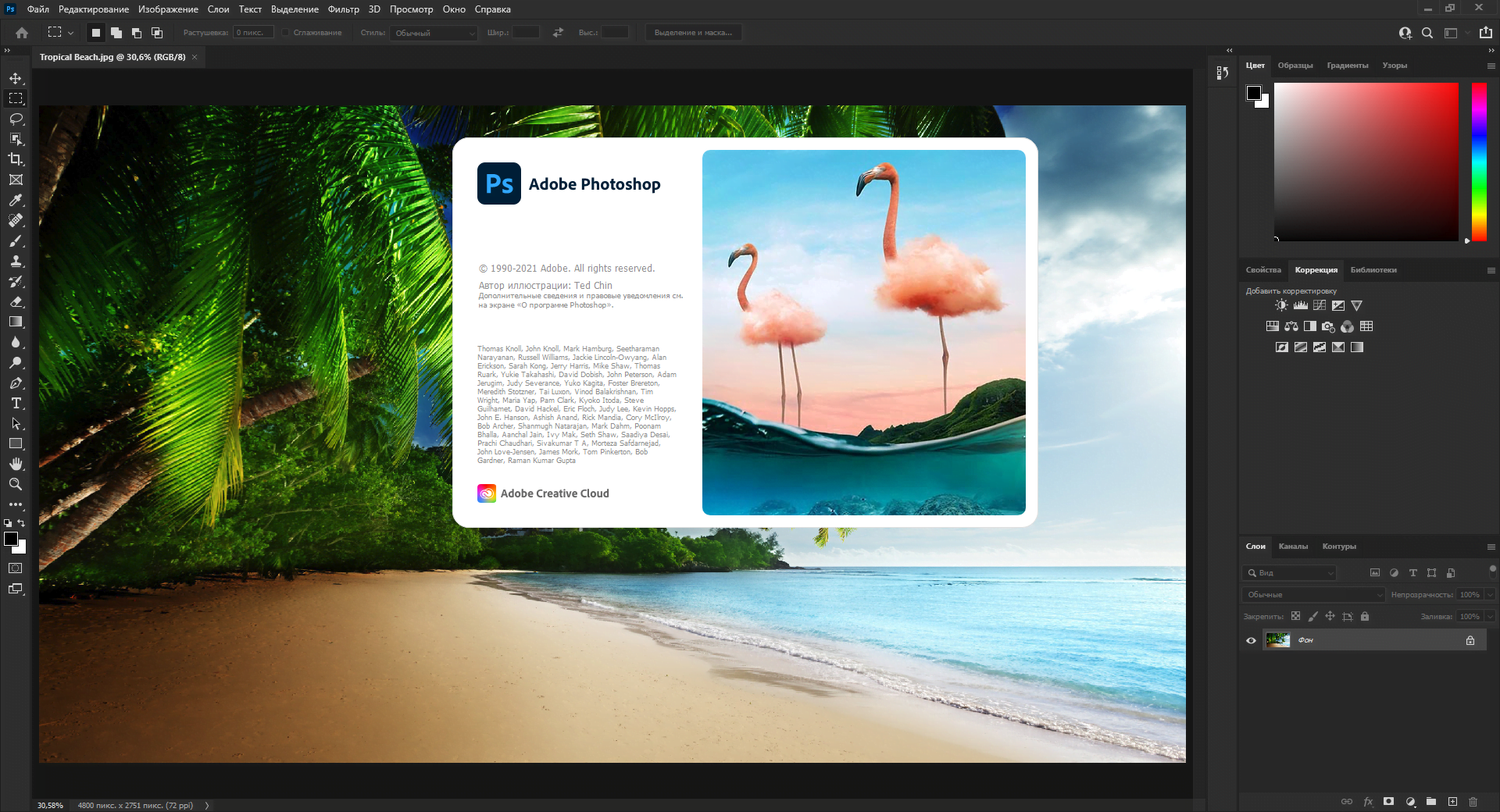Reset default foreground and background colors
This screenshot has width=1500, height=812.
pos(8,523)
